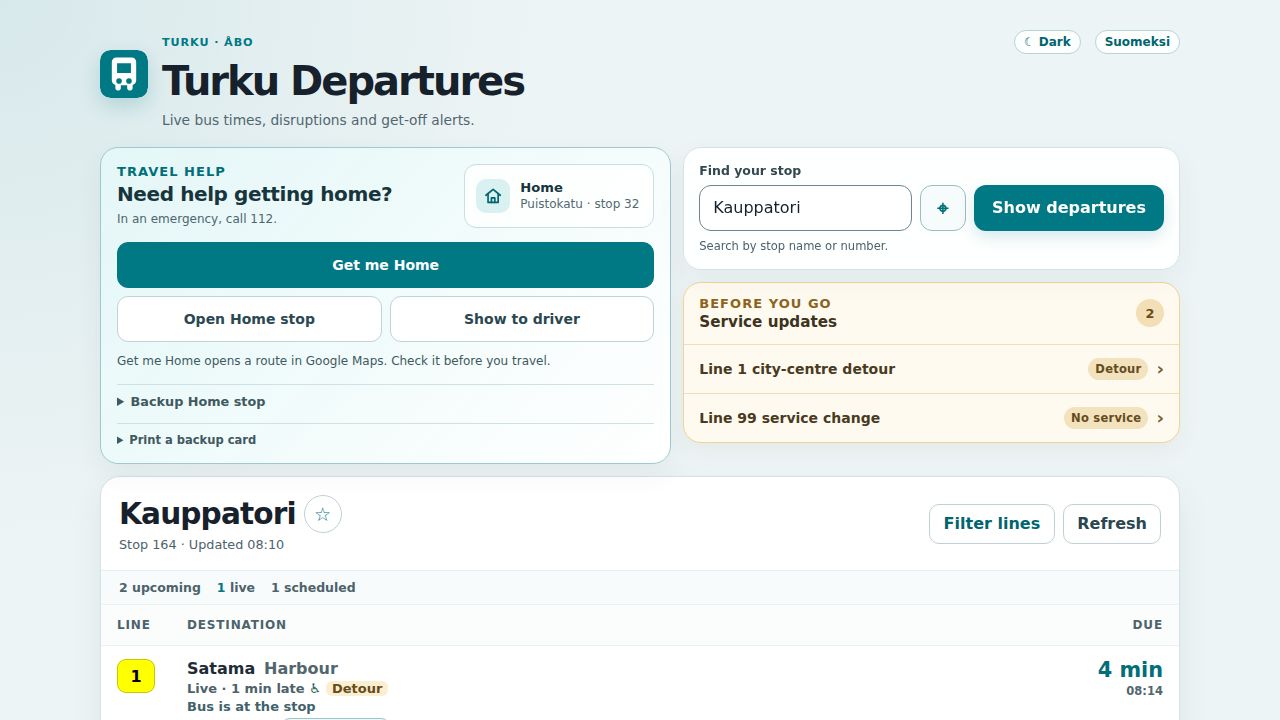Open the Line 1 city-centre detour update
The height and width of the screenshot is (720, 1280).
931,369
